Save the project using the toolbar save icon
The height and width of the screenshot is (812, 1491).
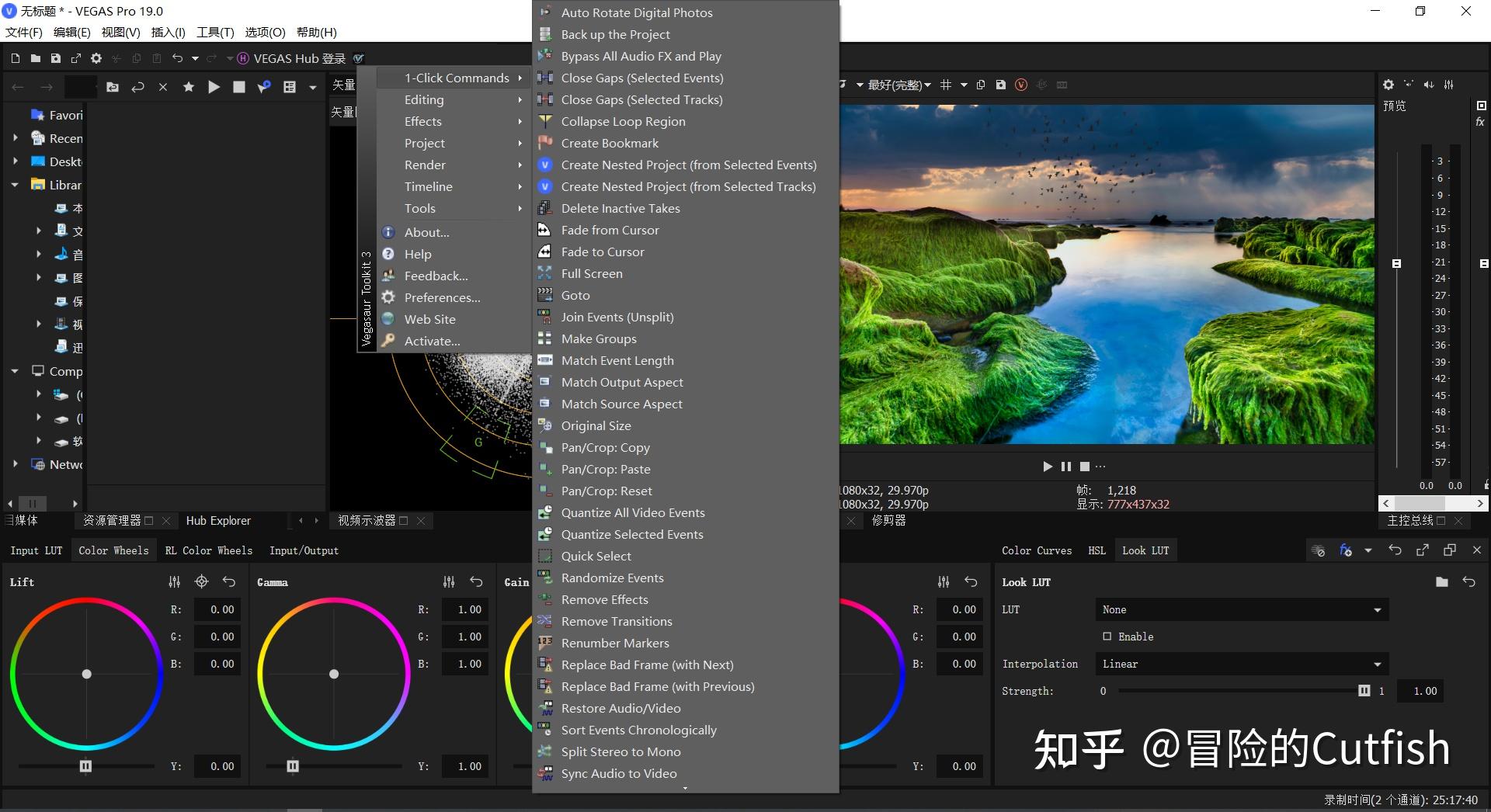tap(56, 58)
